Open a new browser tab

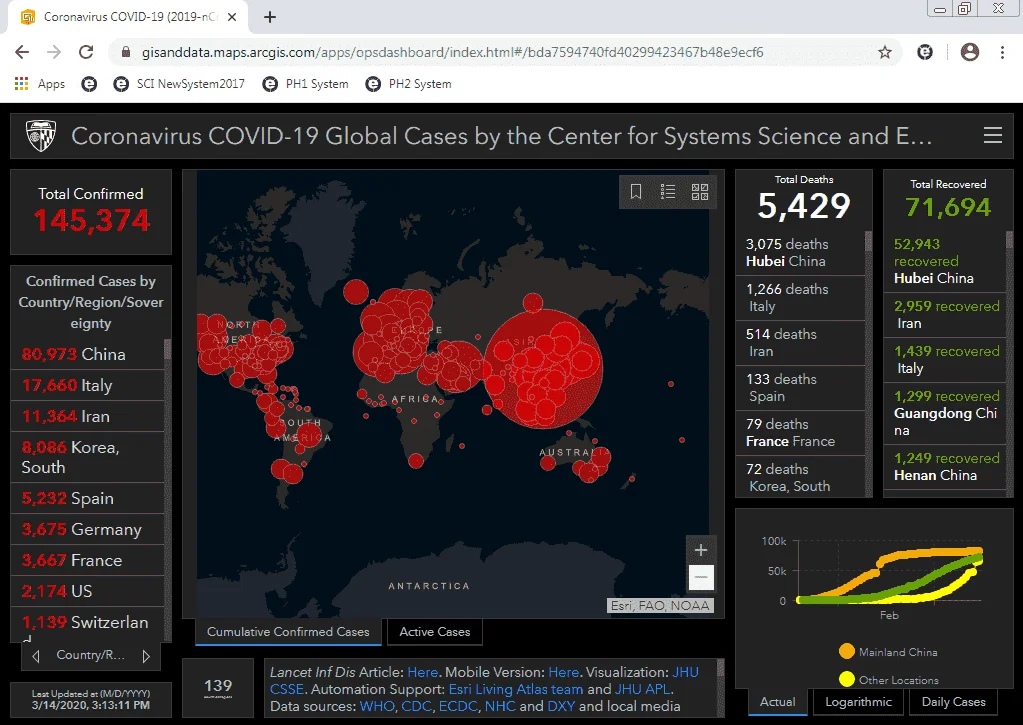pos(270,17)
